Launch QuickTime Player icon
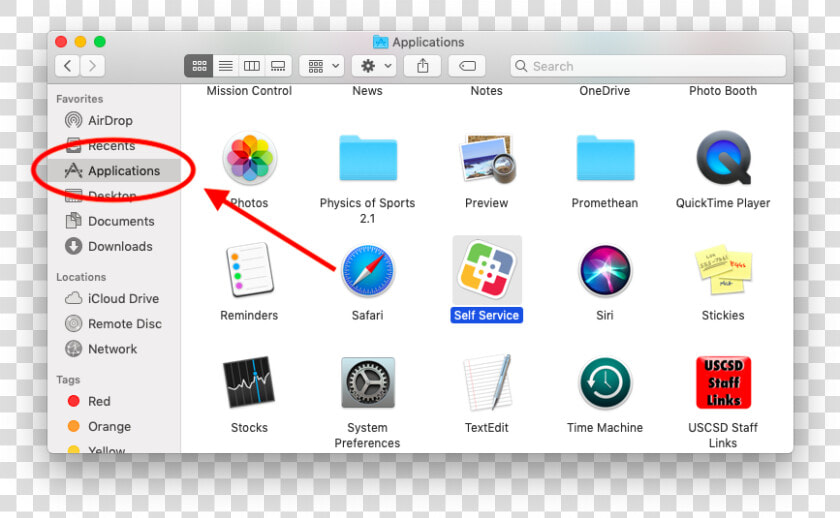840x518 pixels. coord(724,158)
